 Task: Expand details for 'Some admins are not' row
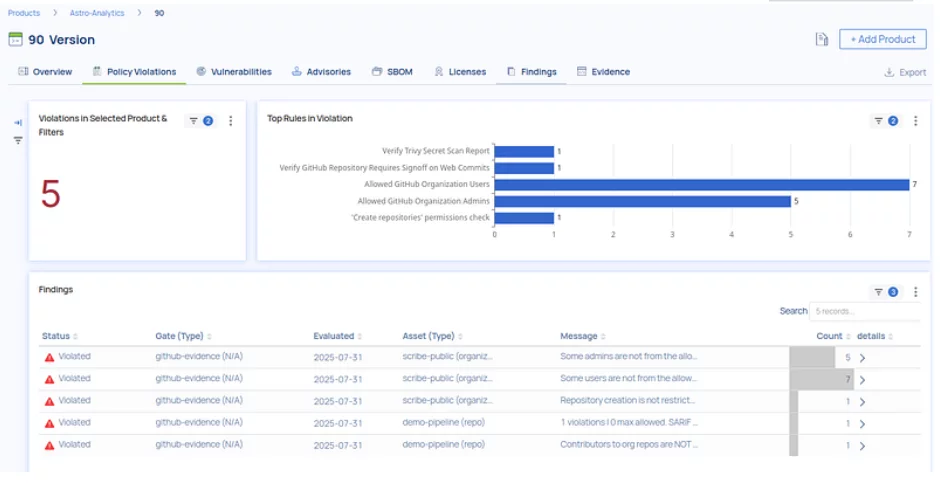point(863,358)
